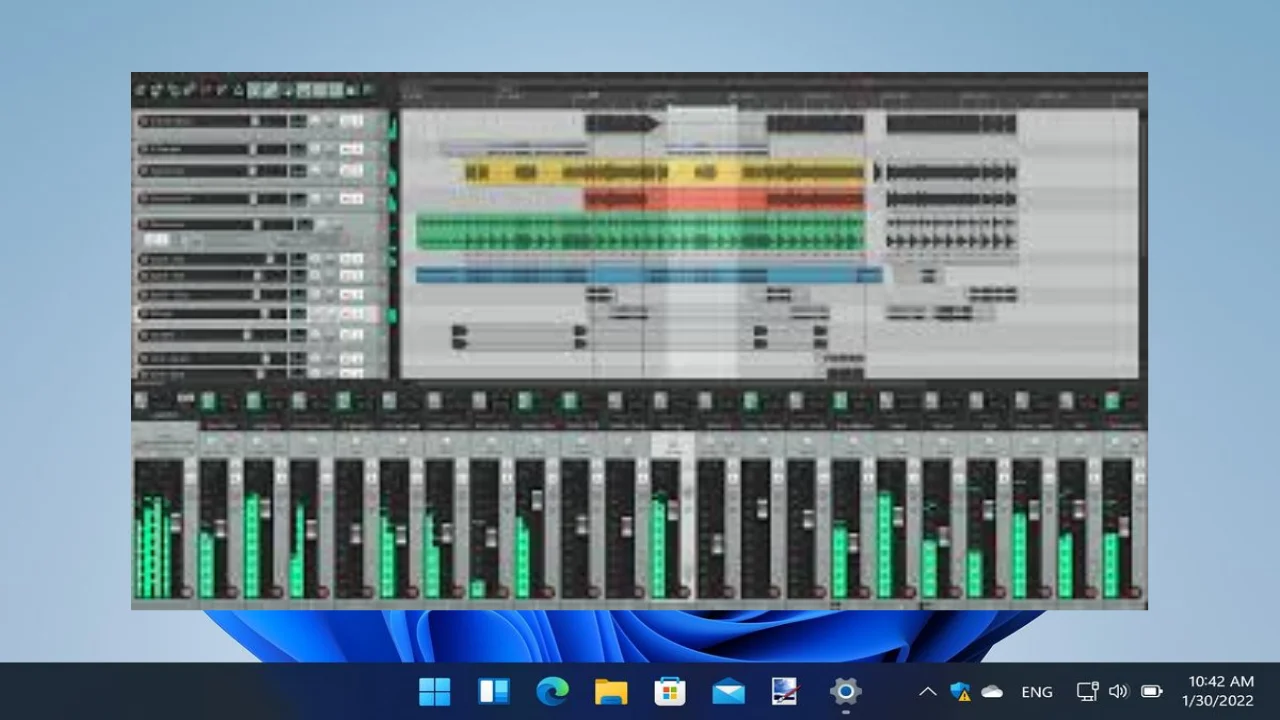This screenshot has height=720, width=1280.
Task: Select the long blue clip in the arrangement
Action: [x=649, y=275]
